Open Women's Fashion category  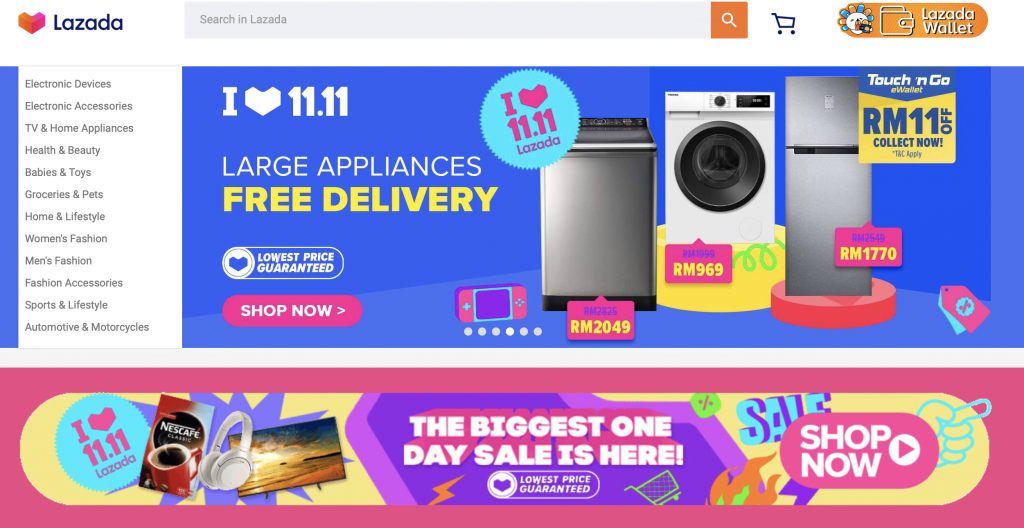[66, 239]
